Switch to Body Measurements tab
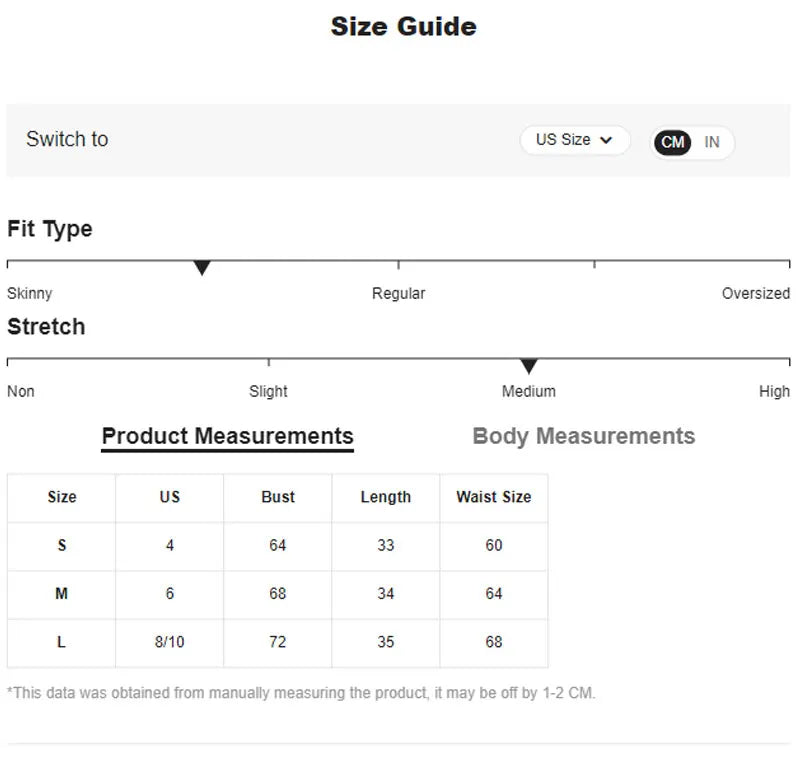 pos(583,436)
